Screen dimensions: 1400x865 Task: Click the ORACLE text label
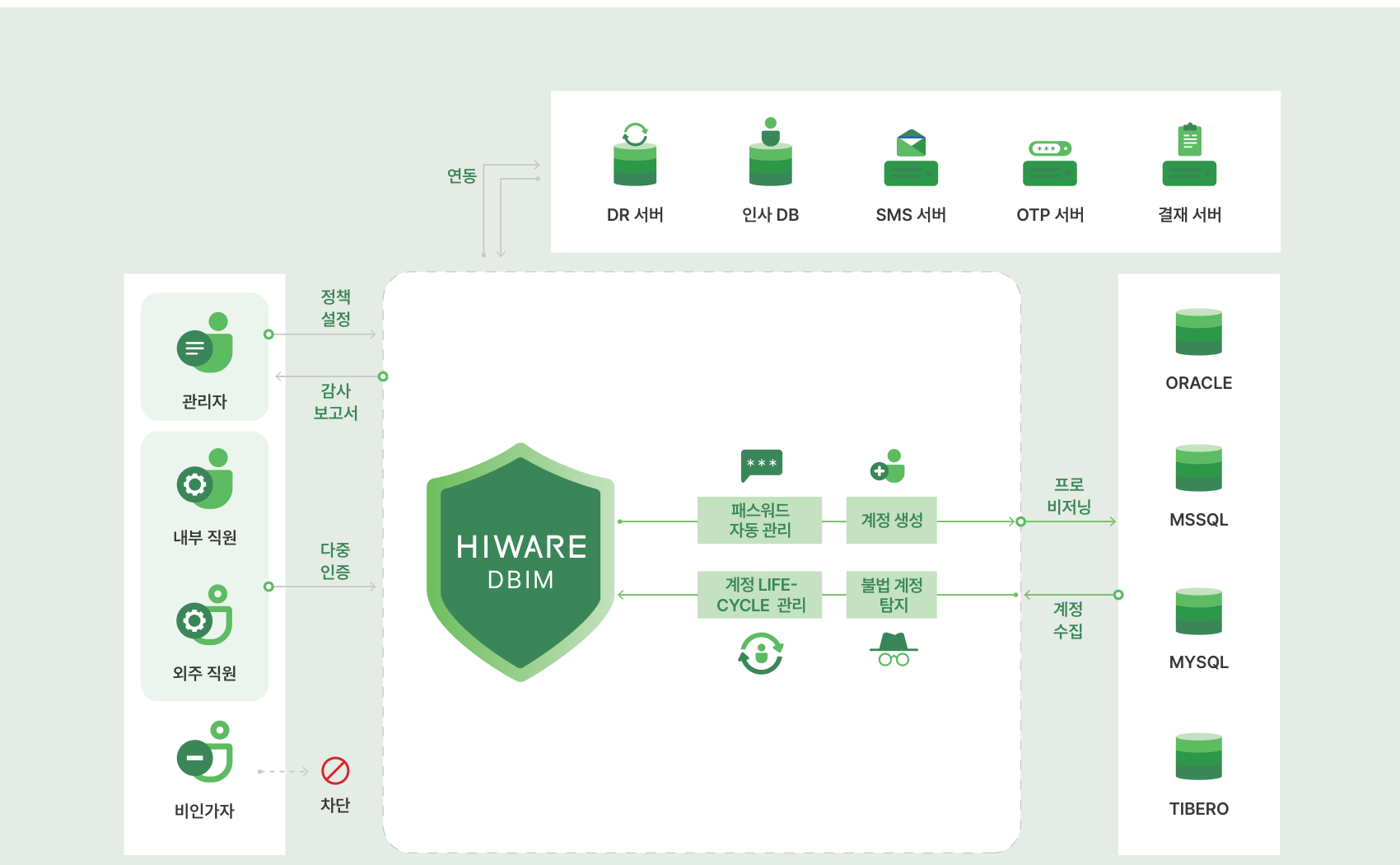point(1198,383)
